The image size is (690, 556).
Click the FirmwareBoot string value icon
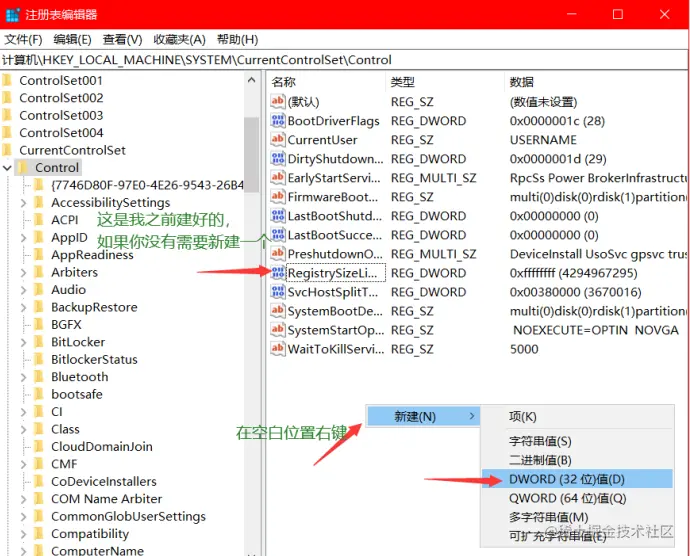(278, 196)
